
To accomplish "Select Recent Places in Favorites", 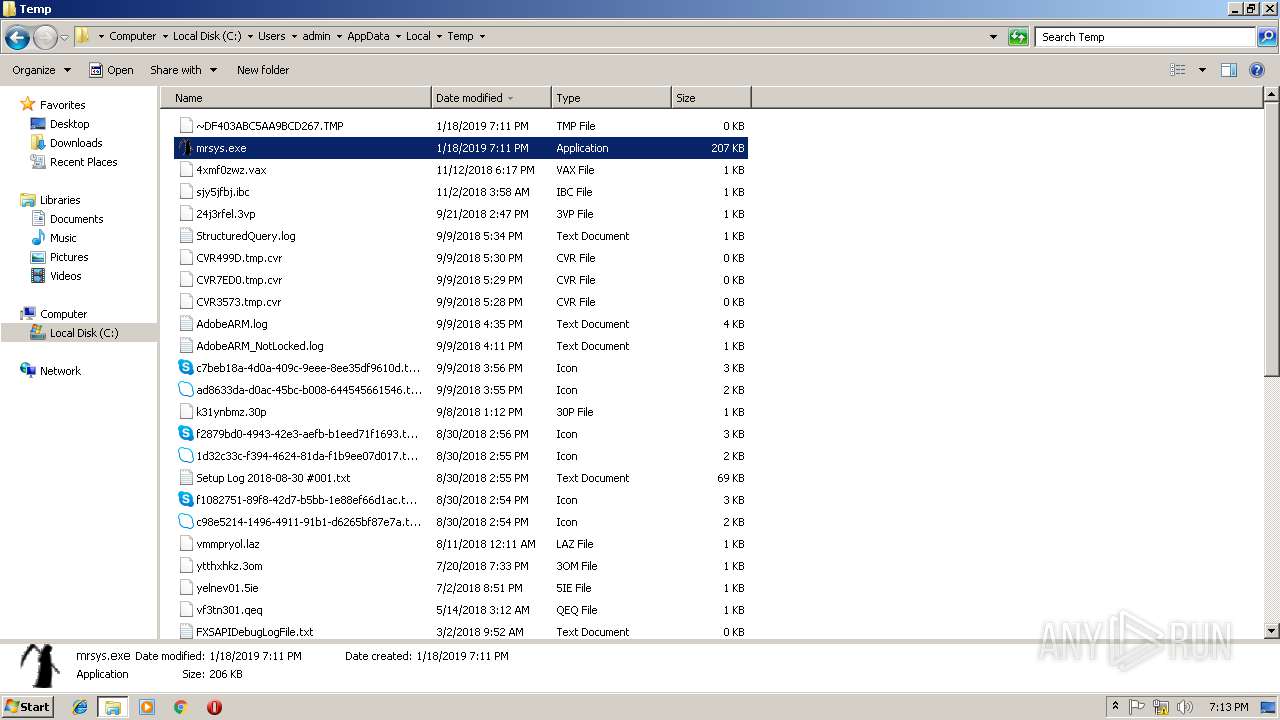I will pos(84,162).
